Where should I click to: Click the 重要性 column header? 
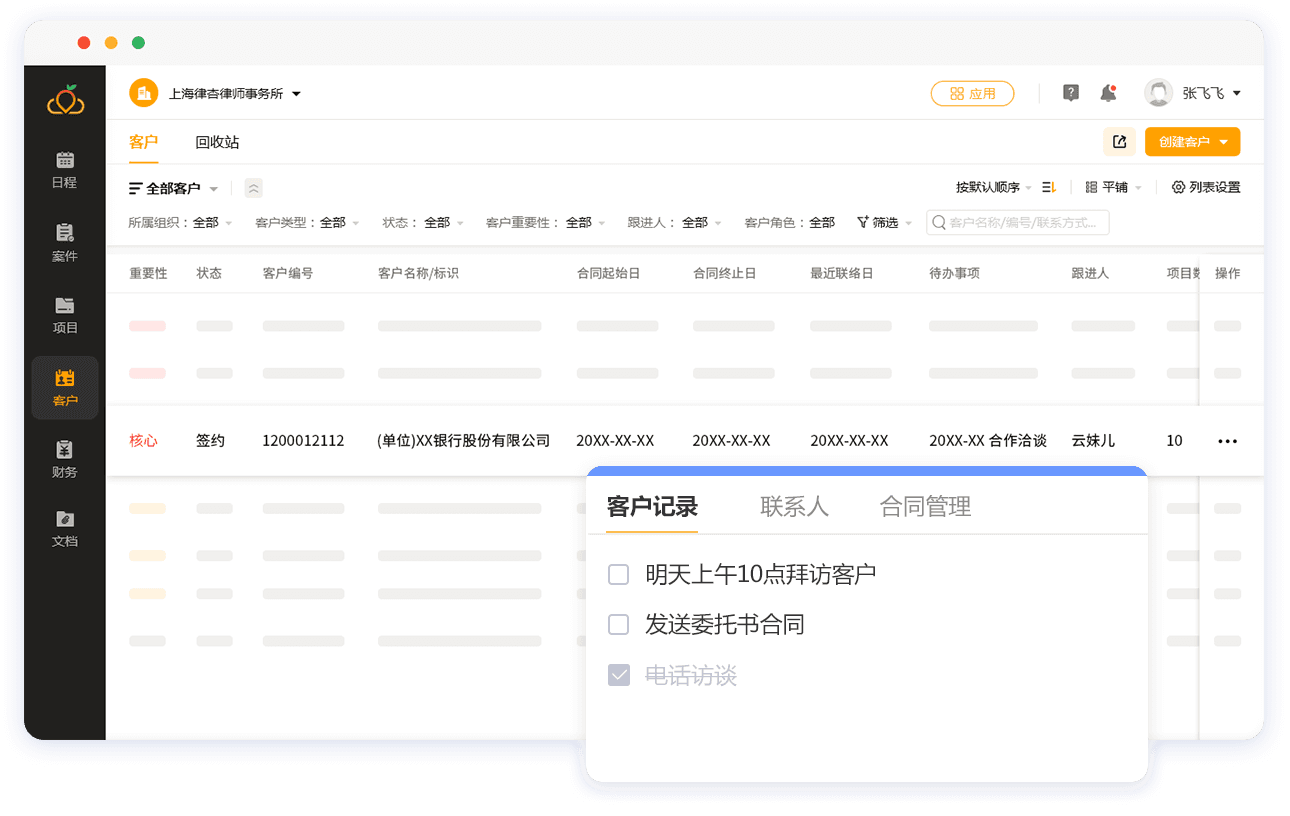(x=148, y=273)
